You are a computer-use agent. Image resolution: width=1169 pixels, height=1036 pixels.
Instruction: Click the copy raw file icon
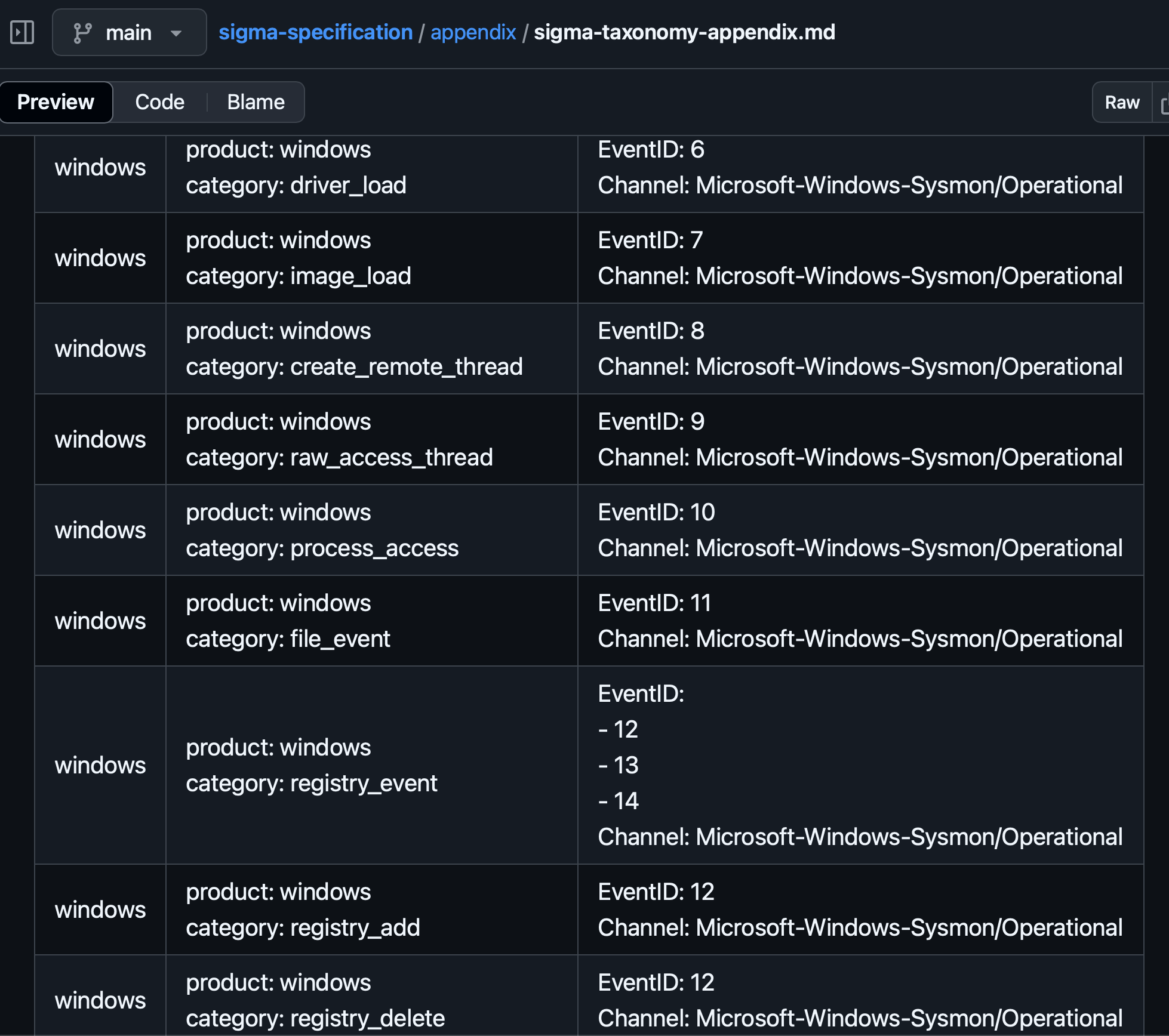[1163, 105]
